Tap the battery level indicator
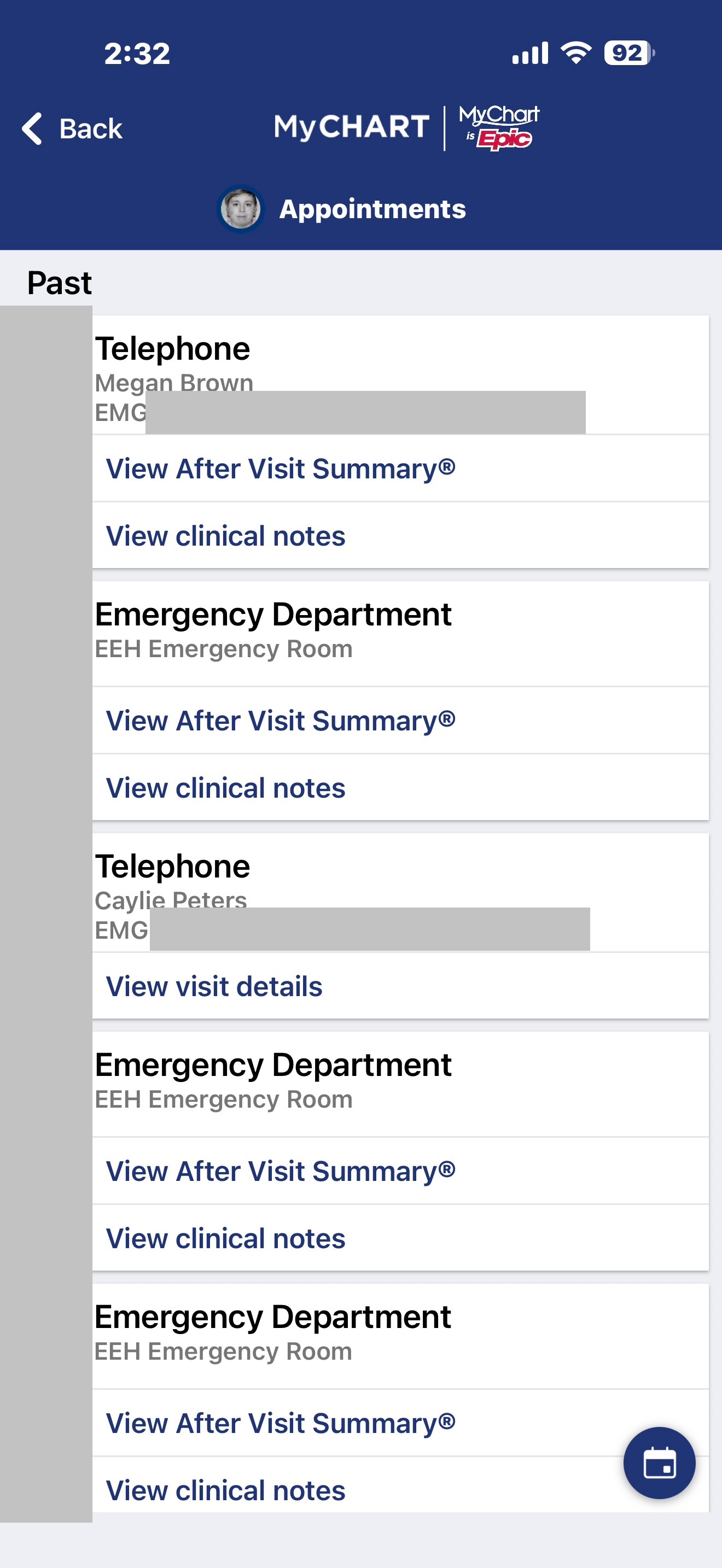 pyautogui.click(x=629, y=53)
